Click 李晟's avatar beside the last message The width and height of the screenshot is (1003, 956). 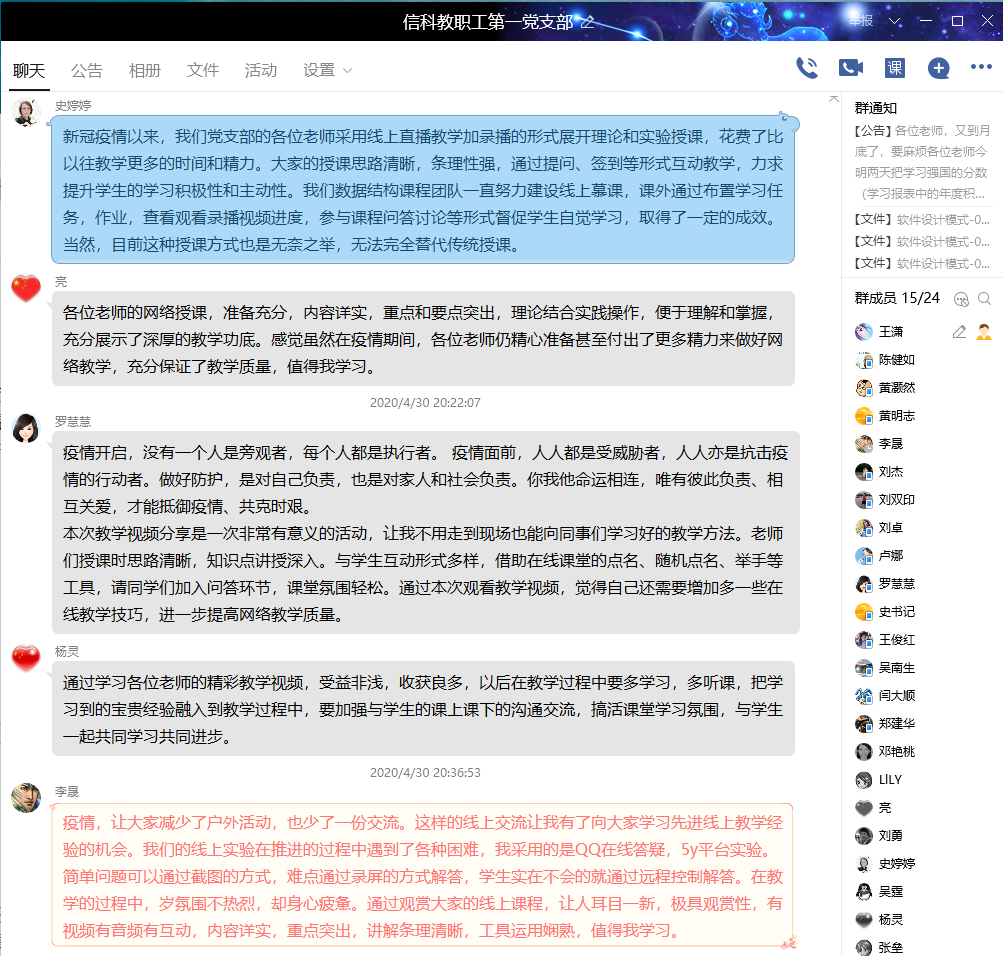click(x=26, y=798)
